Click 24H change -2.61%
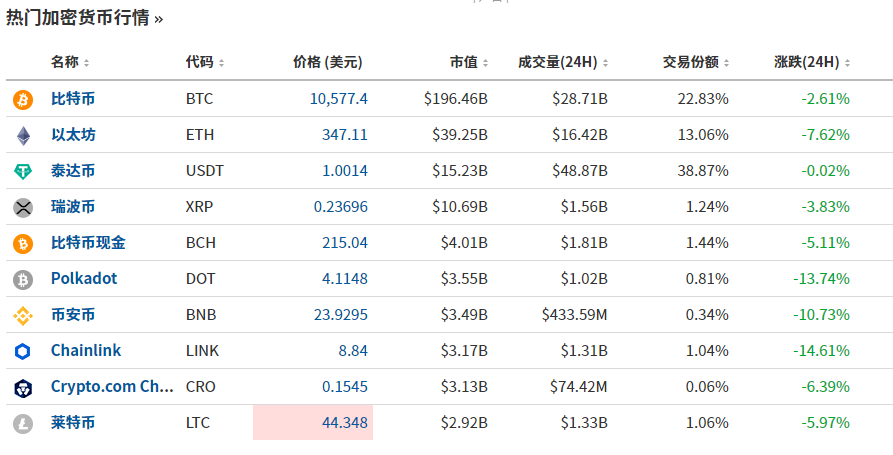 pos(825,99)
